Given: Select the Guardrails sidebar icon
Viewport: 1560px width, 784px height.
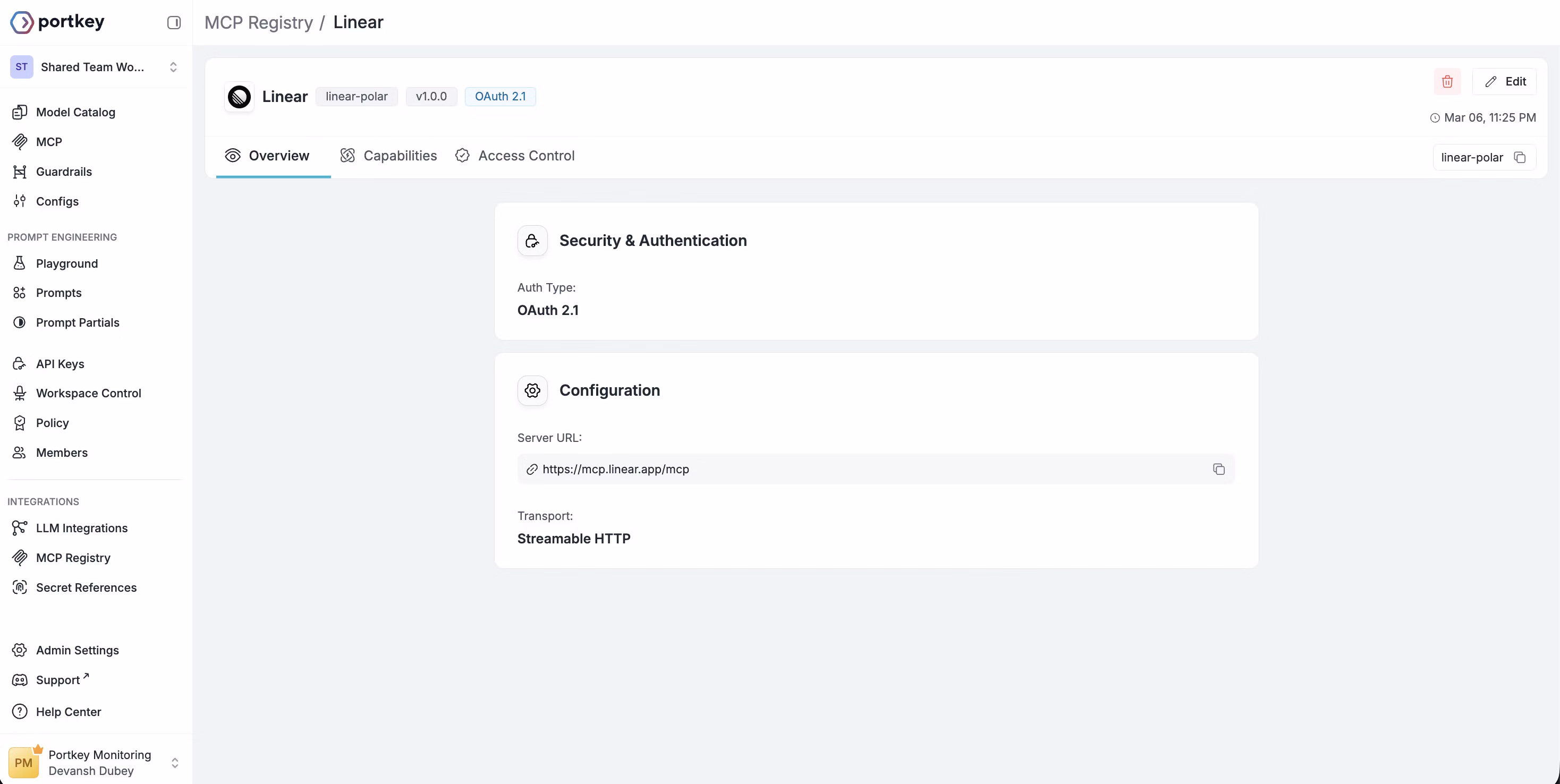Looking at the screenshot, I should (x=20, y=172).
